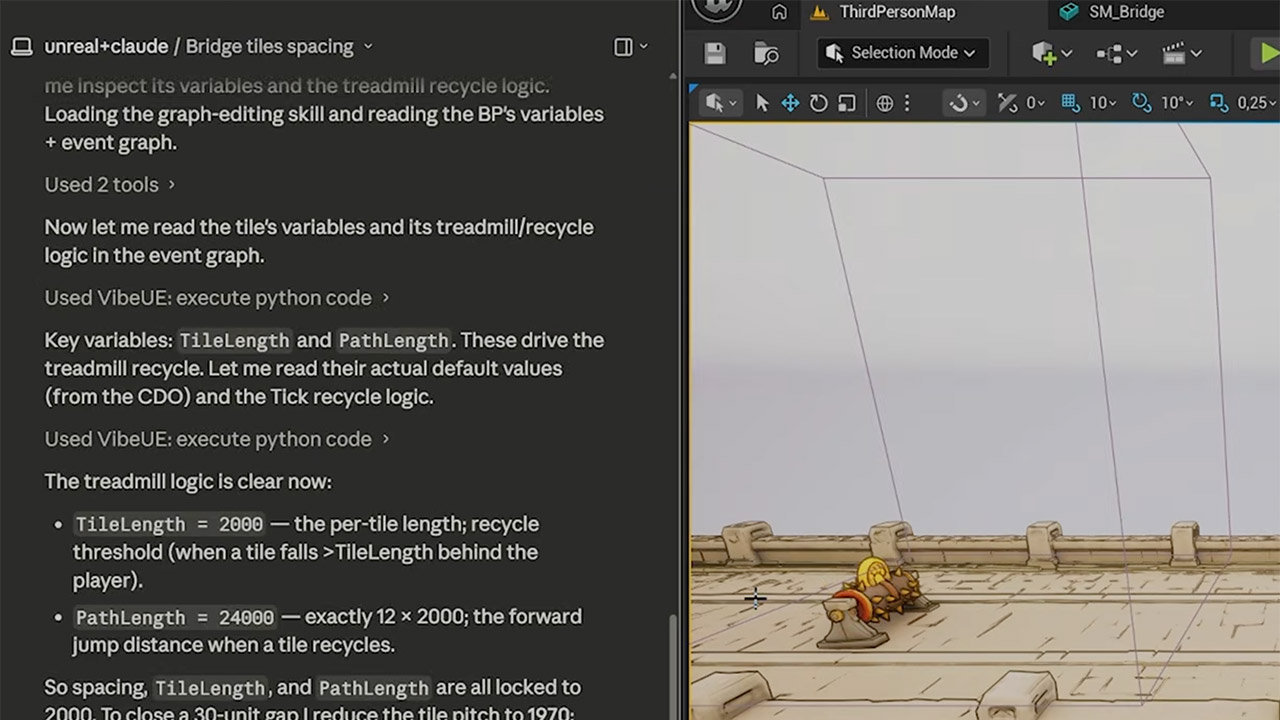Open the add content cube-plus menu

point(1051,53)
